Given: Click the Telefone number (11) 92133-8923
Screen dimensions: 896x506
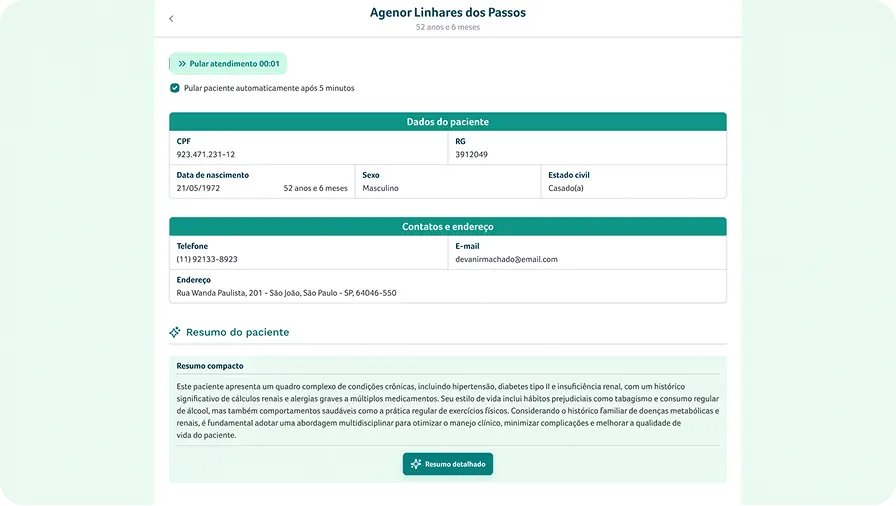Looking at the screenshot, I should (207, 259).
